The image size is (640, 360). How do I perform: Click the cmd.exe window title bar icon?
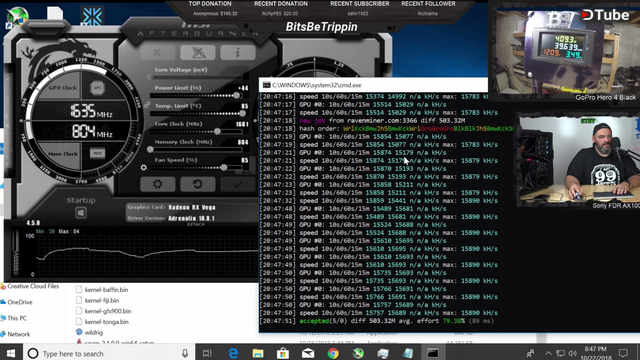(267, 85)
